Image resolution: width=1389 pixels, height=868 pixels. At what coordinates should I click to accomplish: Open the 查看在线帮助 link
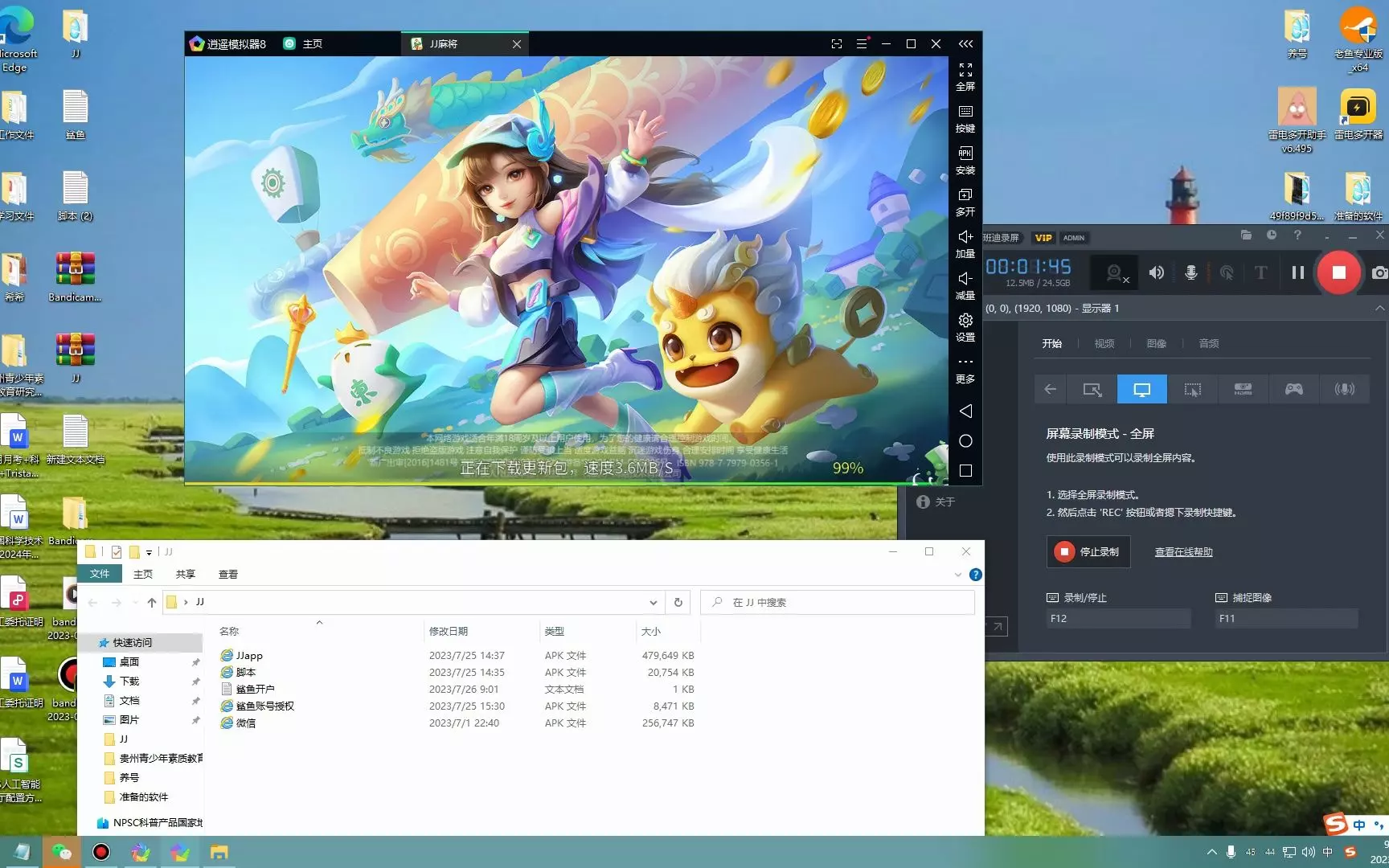tap(1183, 552)
